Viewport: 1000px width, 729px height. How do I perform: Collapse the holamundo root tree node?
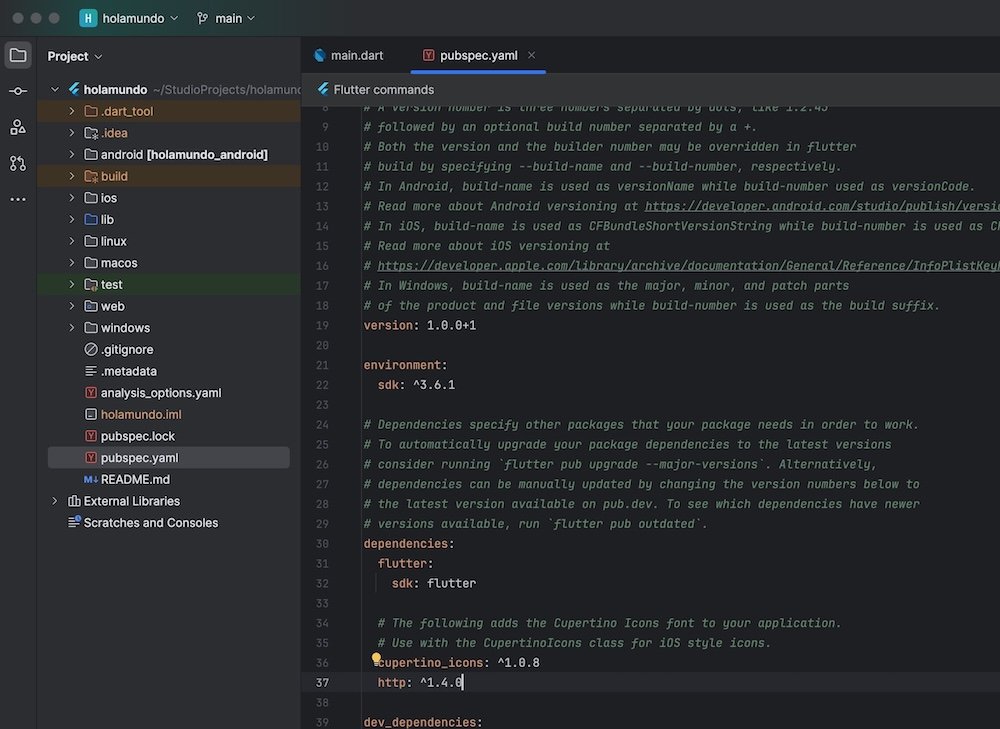click(x=55, y=89)
